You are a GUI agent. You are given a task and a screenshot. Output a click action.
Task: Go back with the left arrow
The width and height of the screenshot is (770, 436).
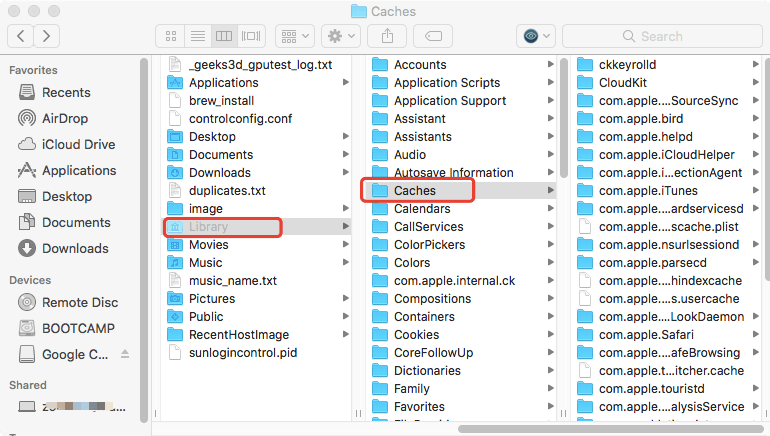(21, 36)
